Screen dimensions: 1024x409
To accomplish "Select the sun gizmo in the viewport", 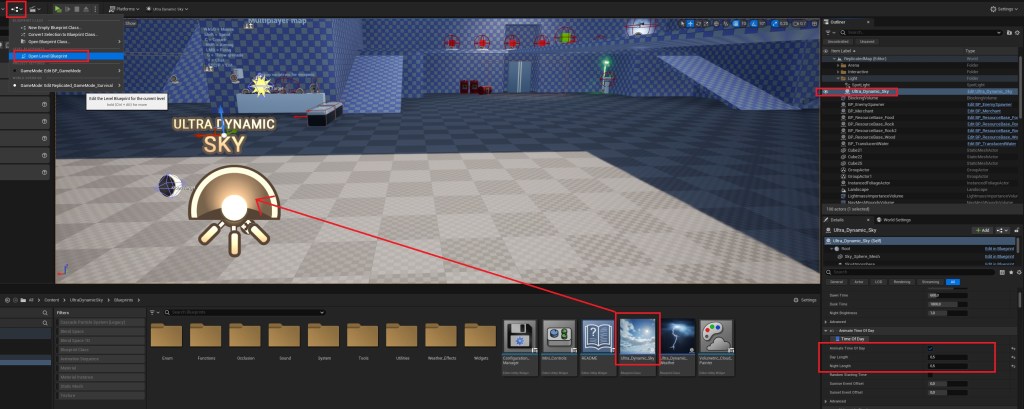I will [x=233, y=206].
